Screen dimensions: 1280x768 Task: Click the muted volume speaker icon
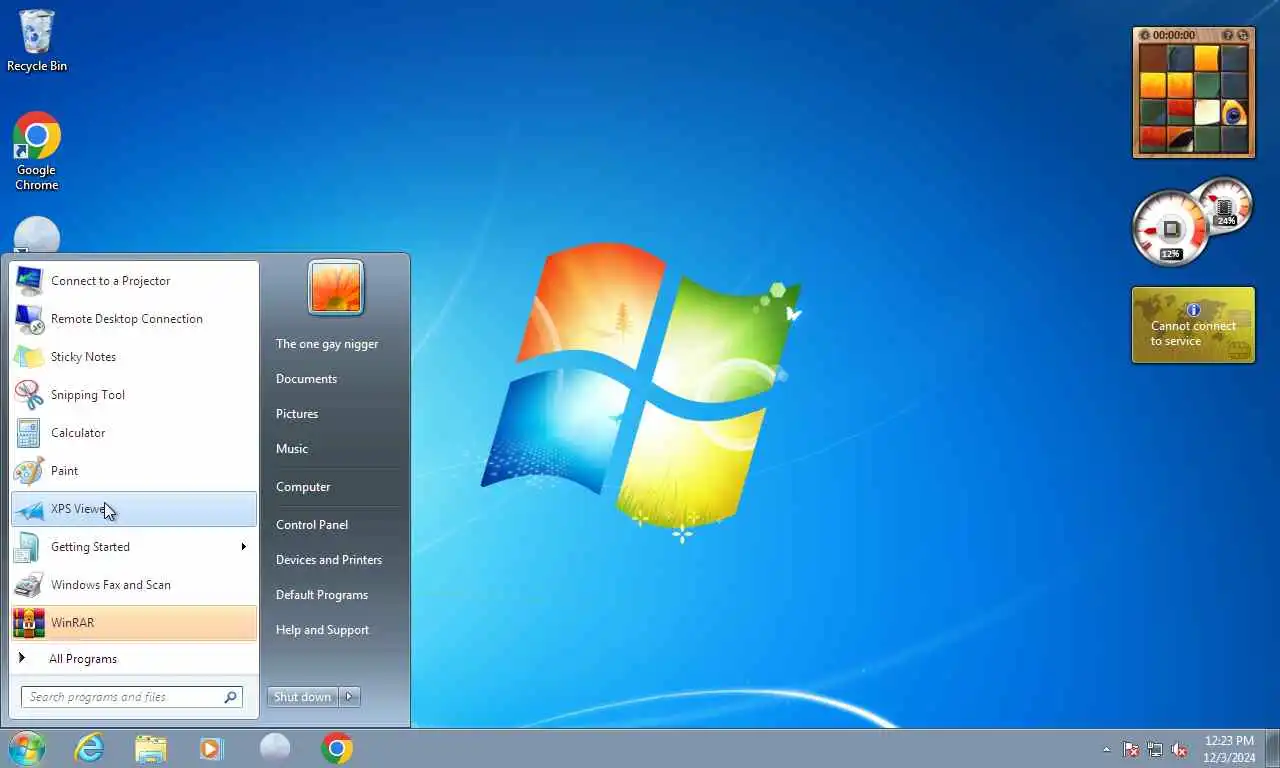1180,749
